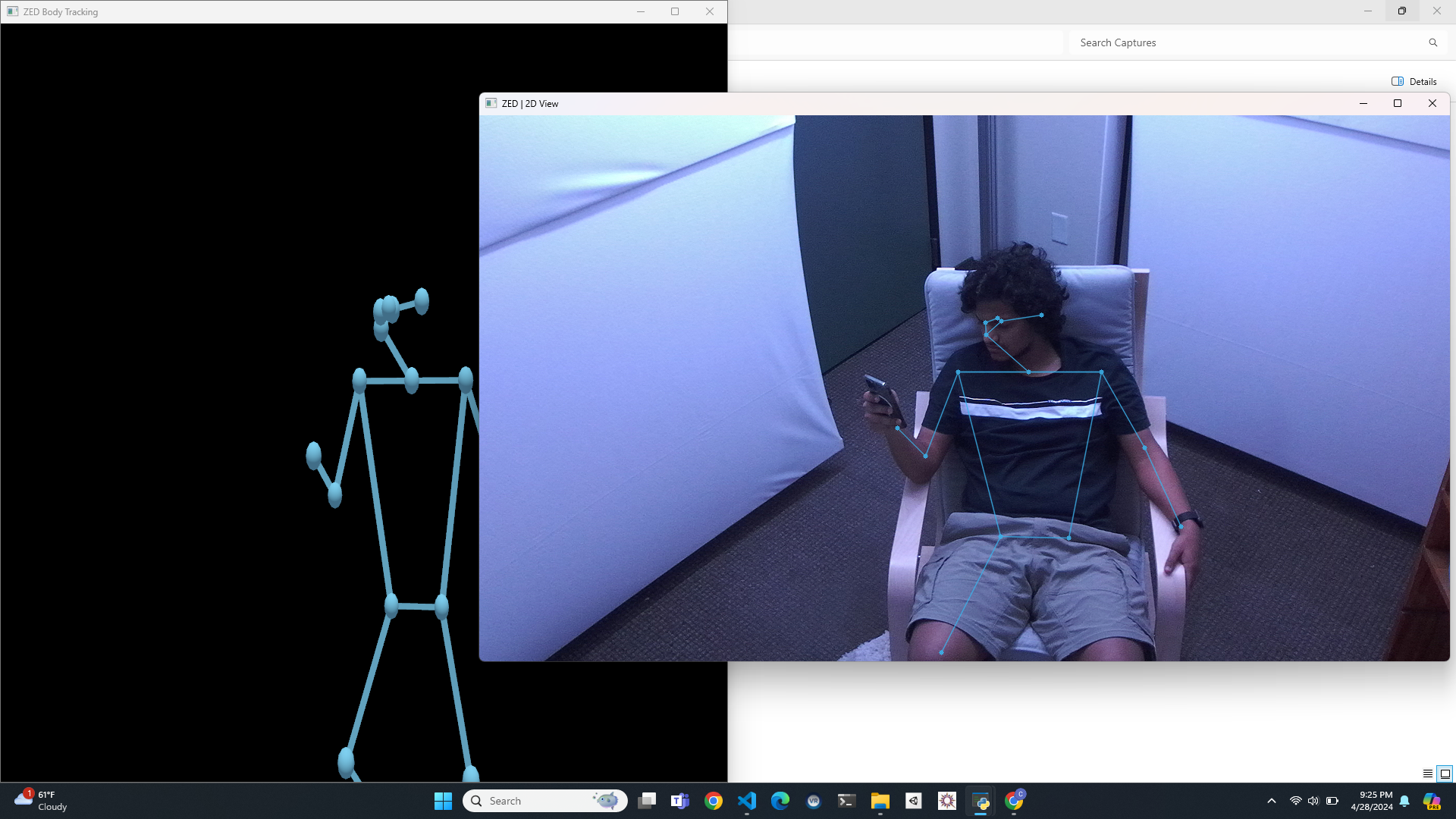Click the Search Captures field
The height and width of the screenshot is (819, 1456).
coord(1244,43)
